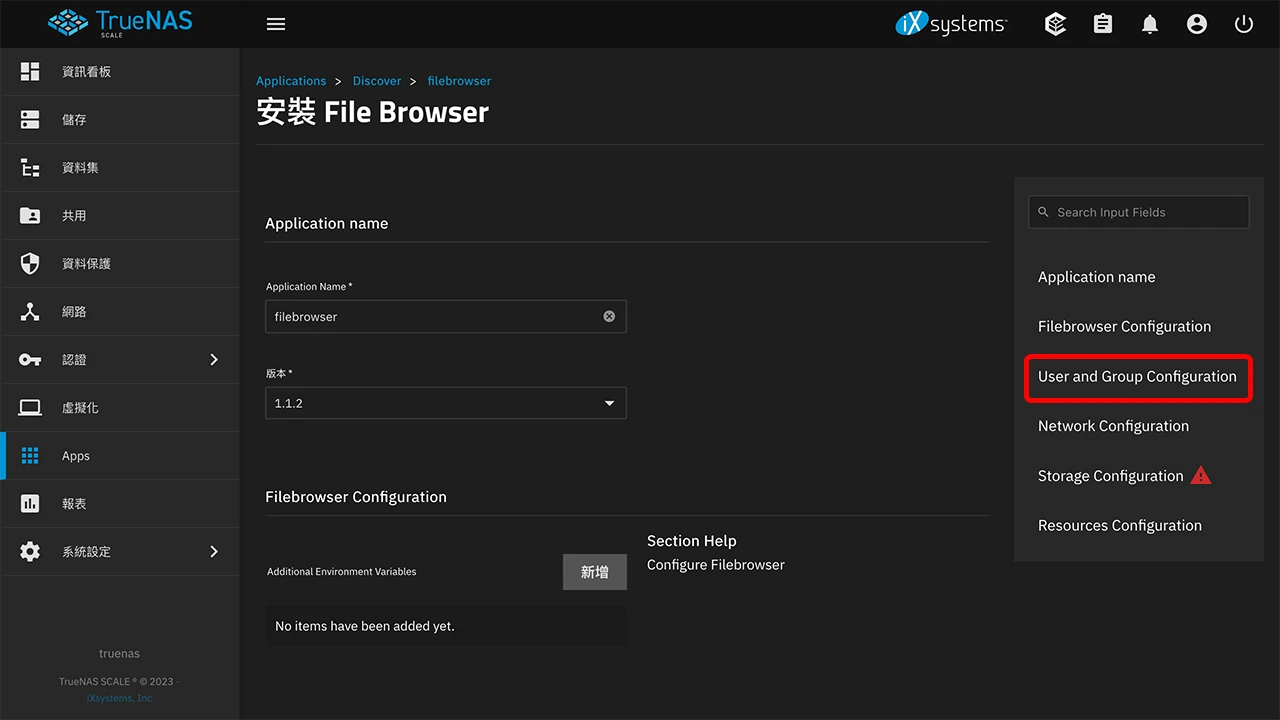Open the alerts bell icon
1280x720 pixels.
click(x=1150, y=24)
